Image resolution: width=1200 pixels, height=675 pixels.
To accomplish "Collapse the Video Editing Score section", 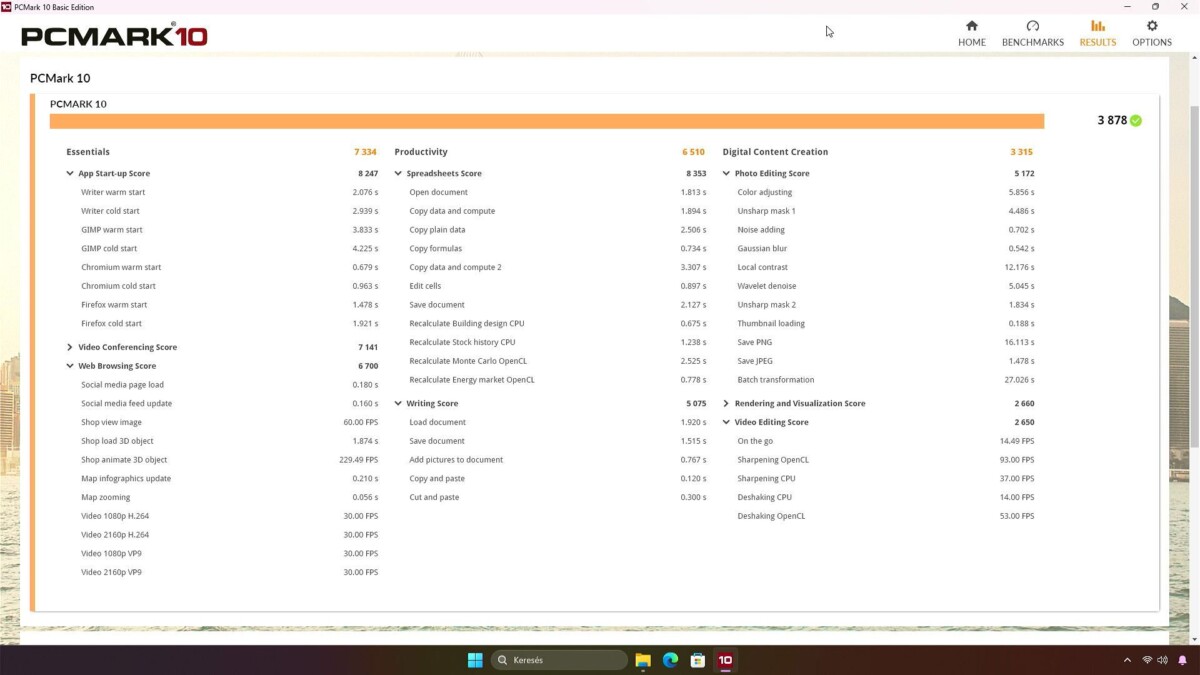I will pyautogui.click(x=726, y=423).
